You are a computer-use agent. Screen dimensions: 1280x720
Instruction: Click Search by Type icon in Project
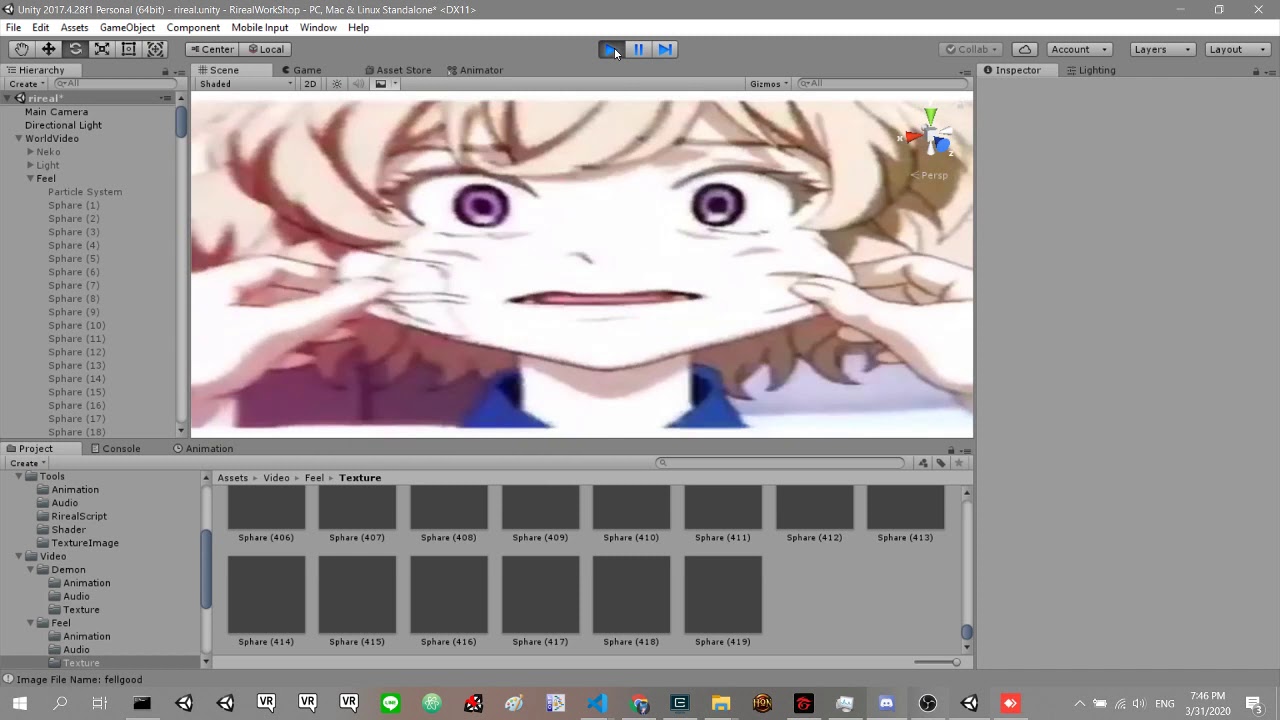pos(923,463)
